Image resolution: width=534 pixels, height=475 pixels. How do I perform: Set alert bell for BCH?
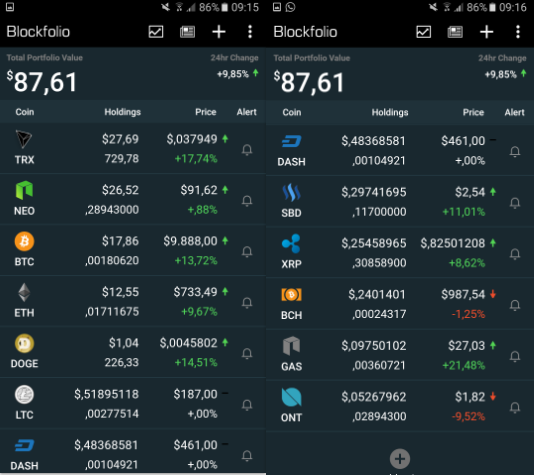pyautogui.click(x=515, y=305)
